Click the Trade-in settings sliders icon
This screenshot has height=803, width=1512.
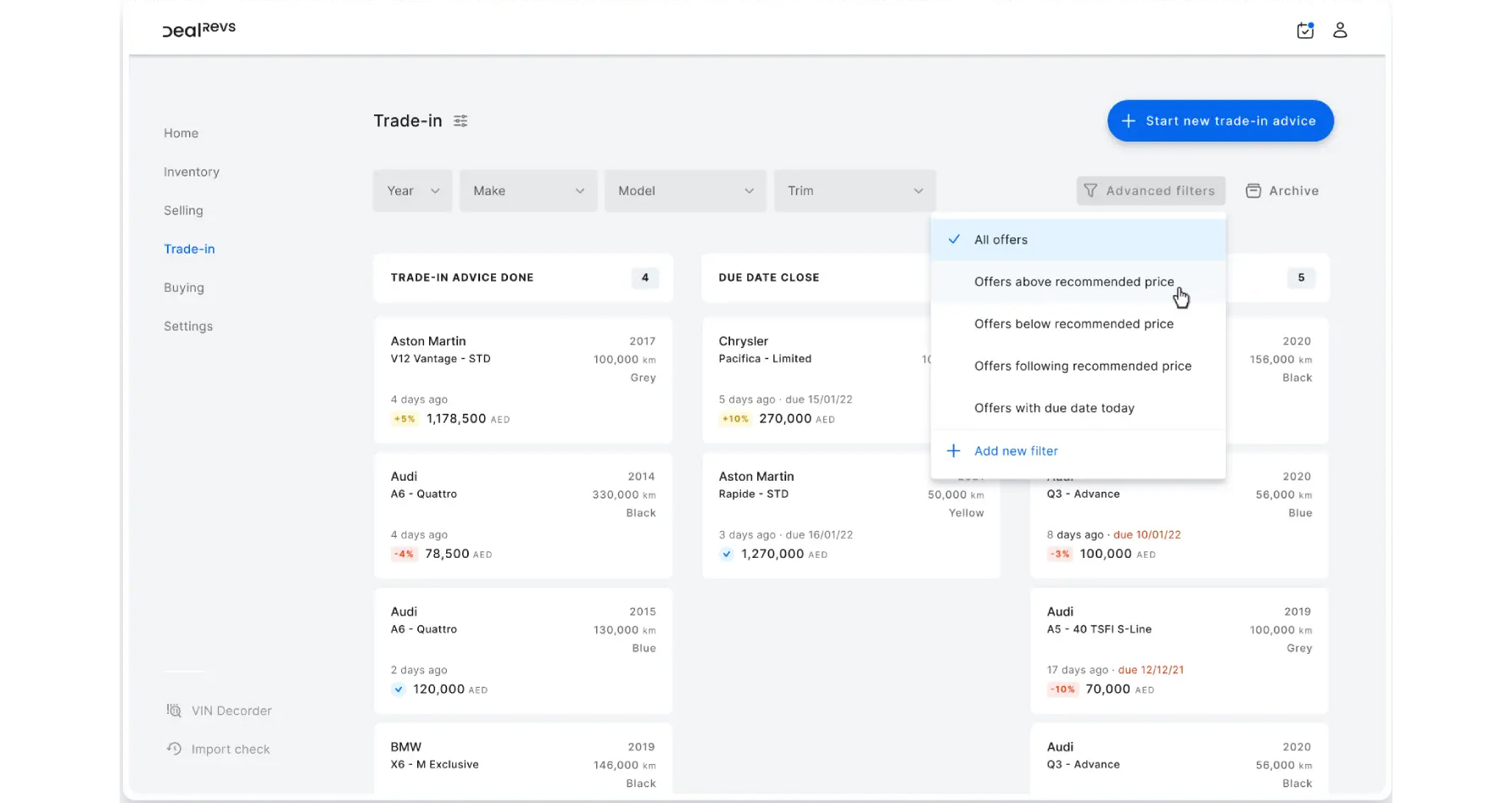pos(460,121)
